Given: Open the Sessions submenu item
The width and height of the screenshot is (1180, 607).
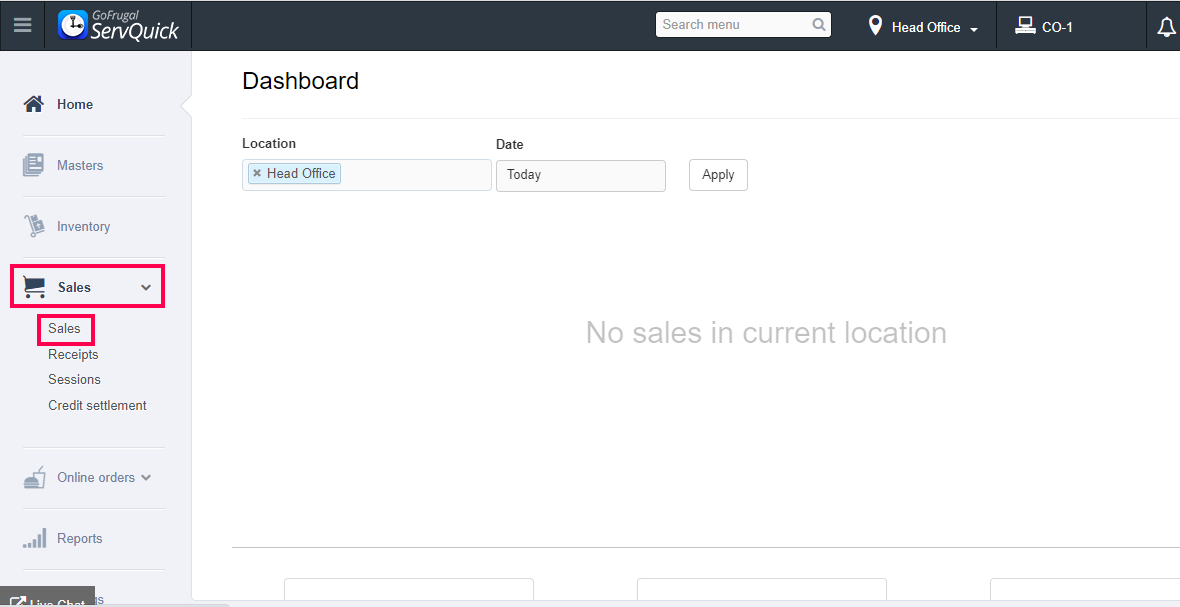Looking at the screenshot, I should (74, 379).
